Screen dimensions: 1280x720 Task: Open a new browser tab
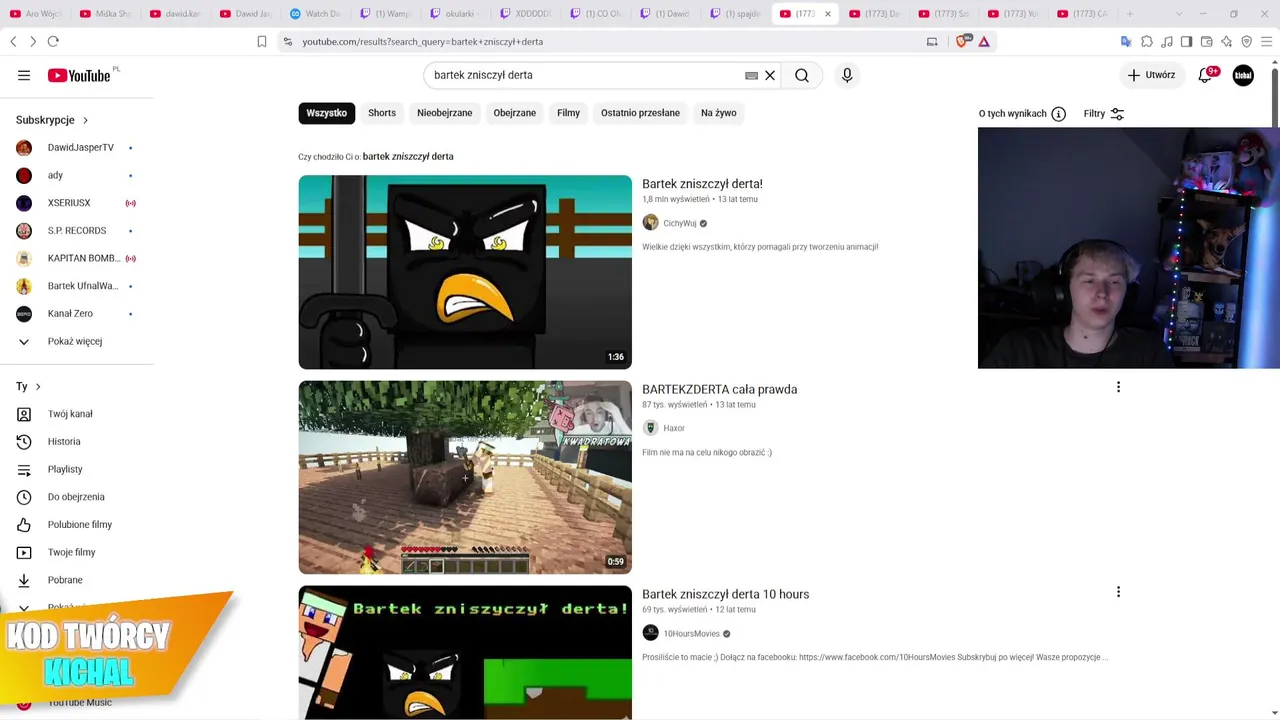1130,14
